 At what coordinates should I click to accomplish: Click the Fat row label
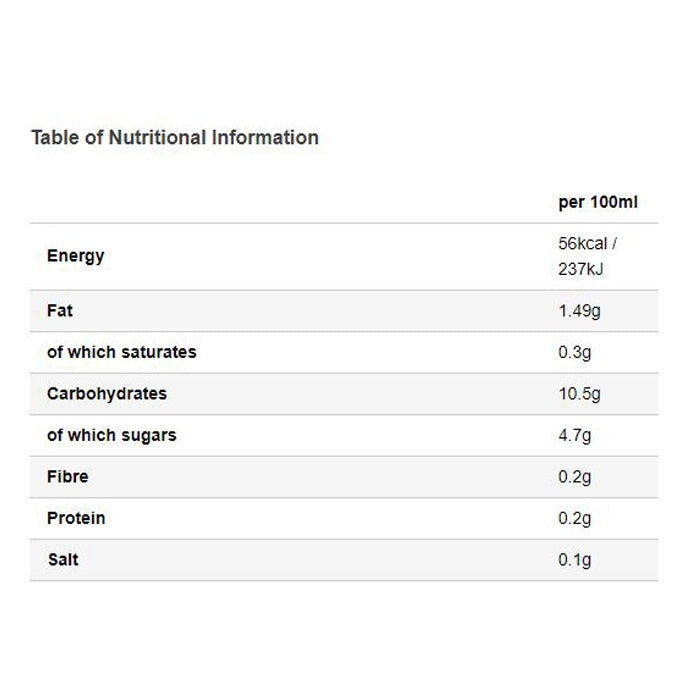pyautogui.click(x=60, y=311)
